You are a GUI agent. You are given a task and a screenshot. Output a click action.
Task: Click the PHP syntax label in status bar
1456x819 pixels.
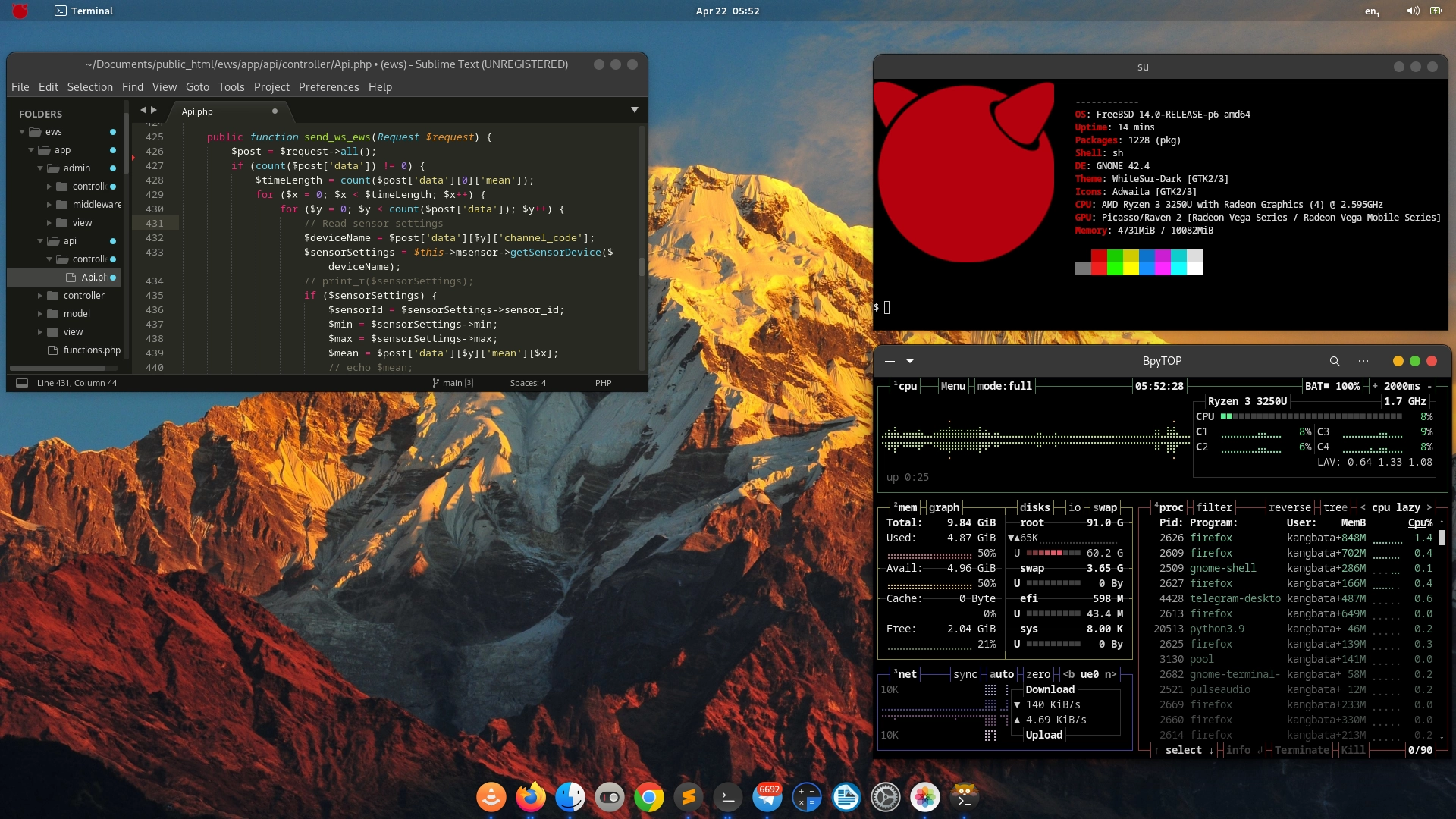(x=603, y=383)
